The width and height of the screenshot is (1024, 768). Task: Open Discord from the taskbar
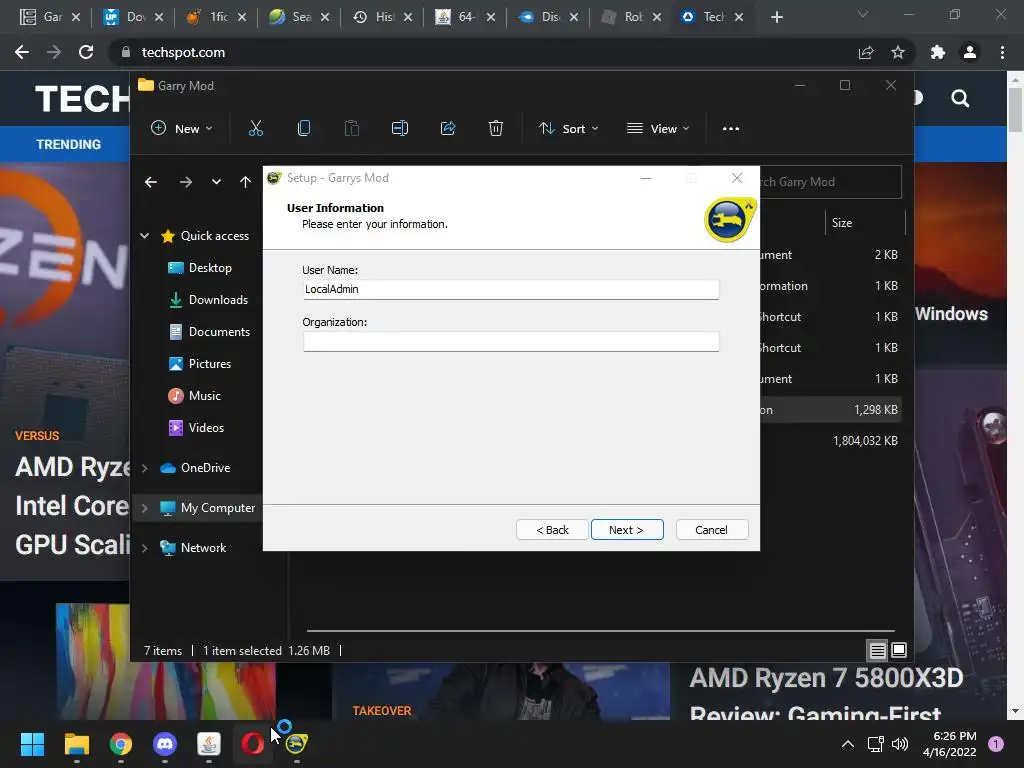click(165, 743)
